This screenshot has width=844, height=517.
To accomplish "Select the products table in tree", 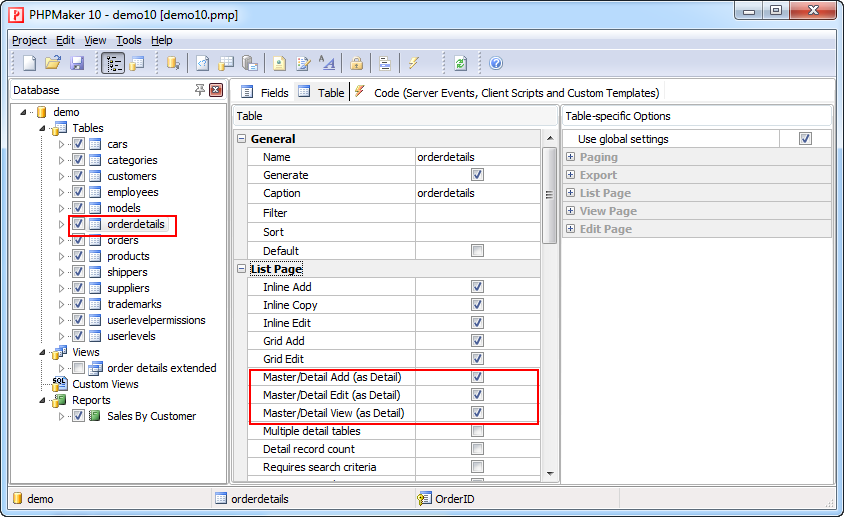I will tap(128, 256).
